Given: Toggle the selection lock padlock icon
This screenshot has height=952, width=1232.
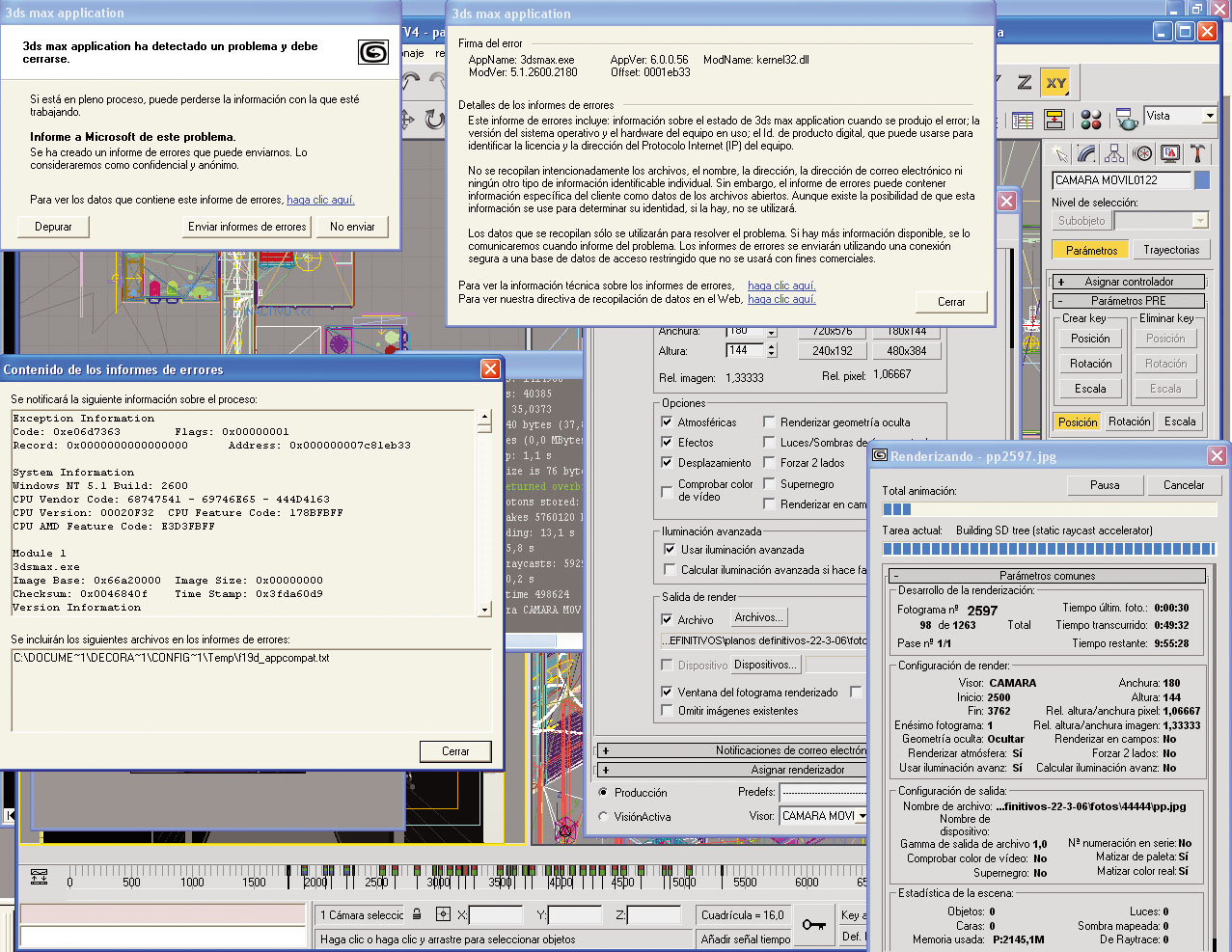Looking at the screenshot, I should click(x=417, y=913).
